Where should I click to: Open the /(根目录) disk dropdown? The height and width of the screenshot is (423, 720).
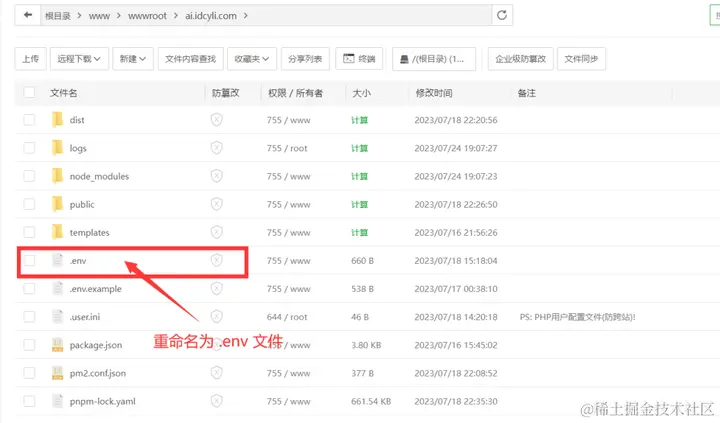434,59
